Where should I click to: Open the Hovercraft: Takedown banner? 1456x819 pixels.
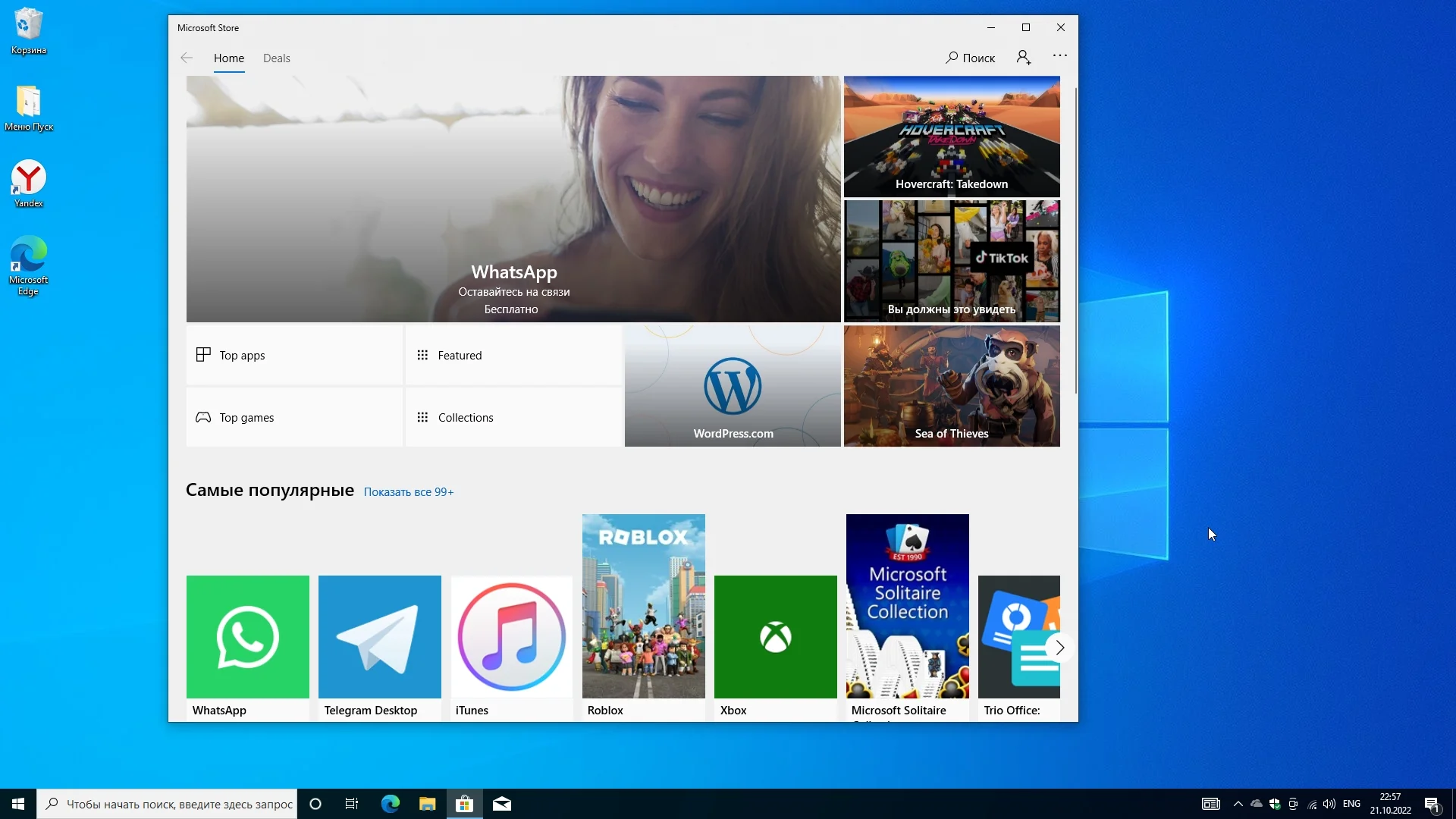[951, 136]
